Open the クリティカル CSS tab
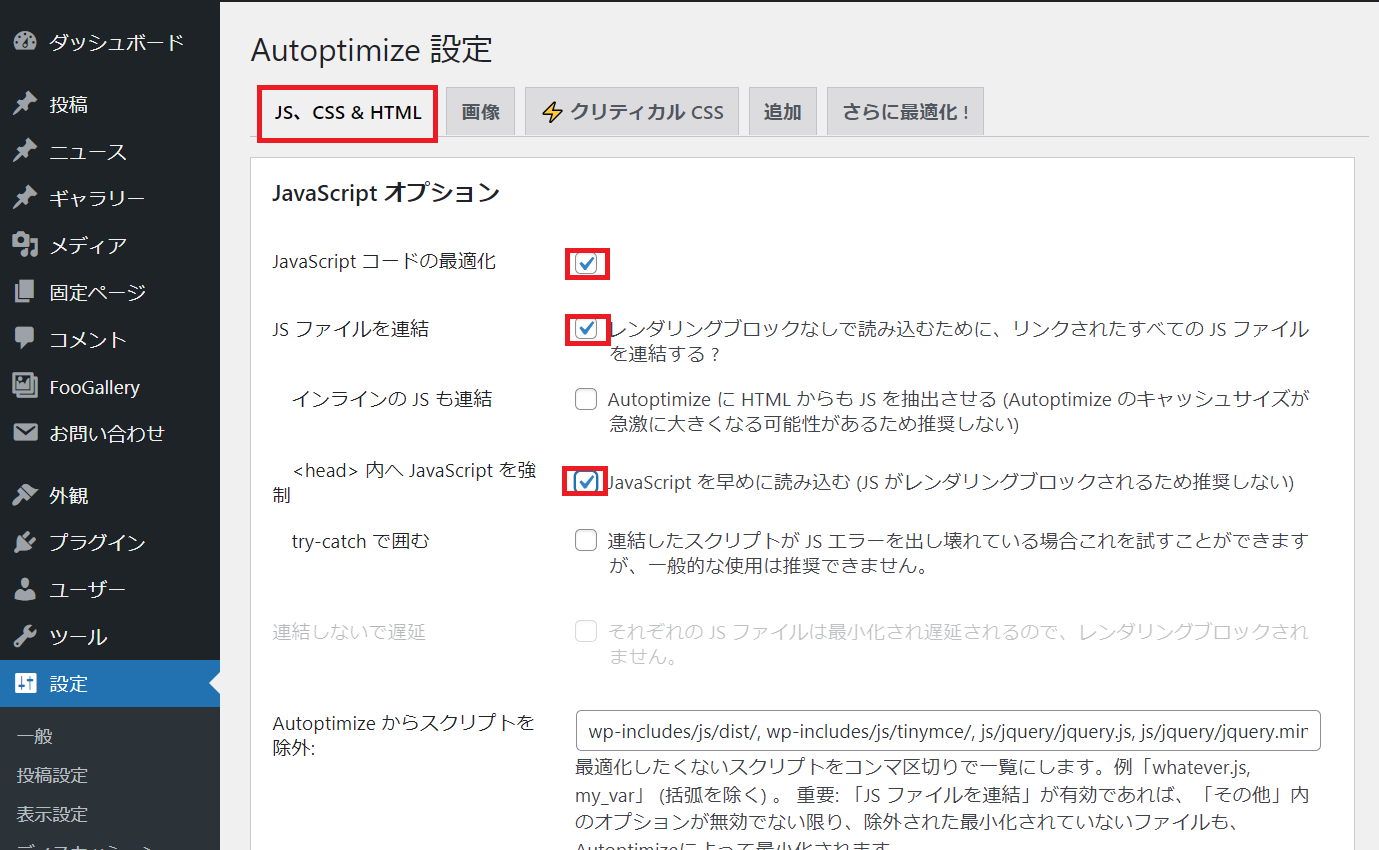Screen dimensions: 1379x850 [632, 112]
